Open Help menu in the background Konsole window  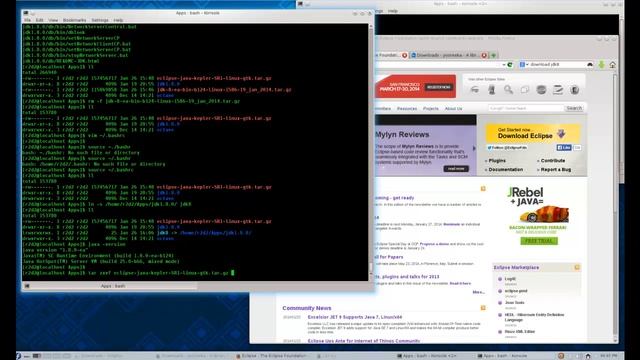coord(393,11)
